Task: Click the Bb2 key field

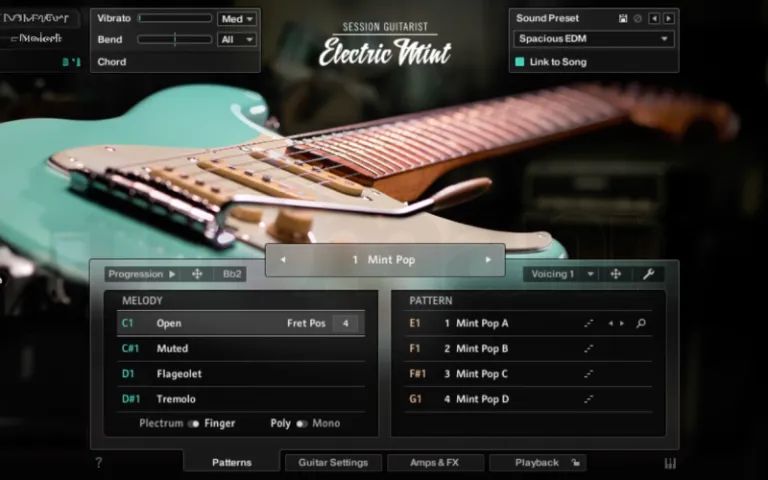Action: point(232,274)
